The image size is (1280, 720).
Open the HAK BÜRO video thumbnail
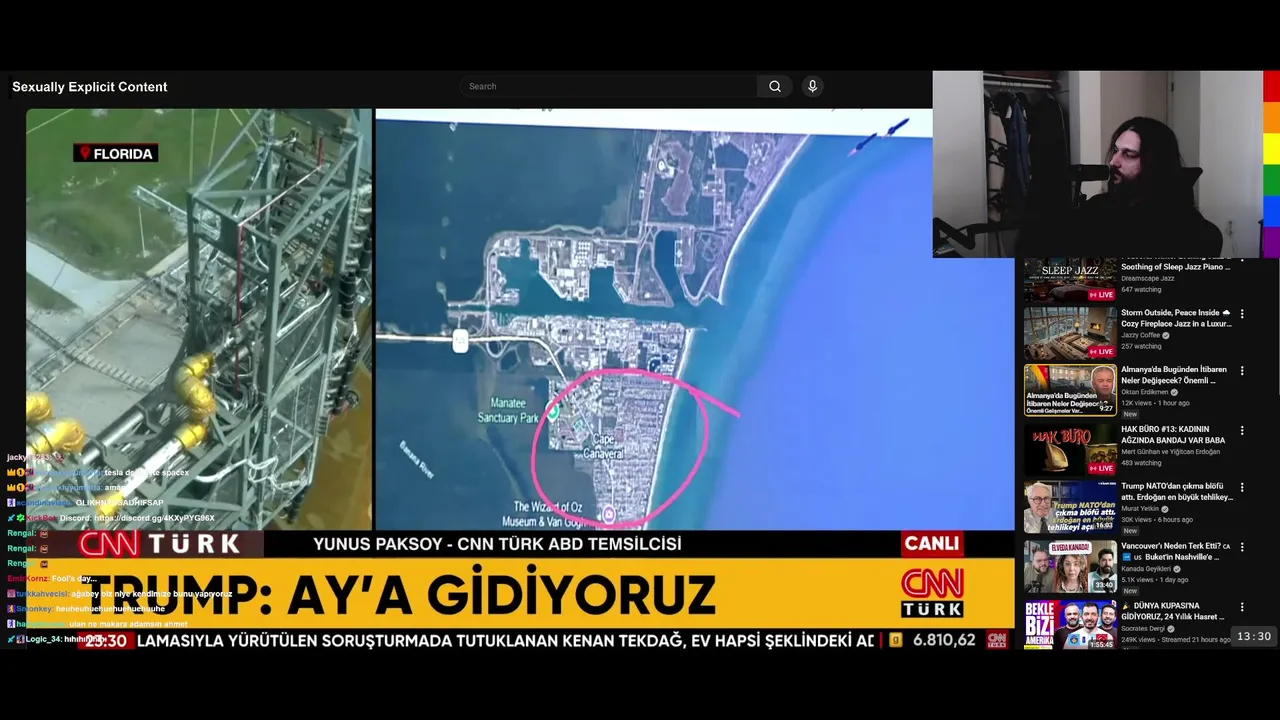coord(1070,449)
